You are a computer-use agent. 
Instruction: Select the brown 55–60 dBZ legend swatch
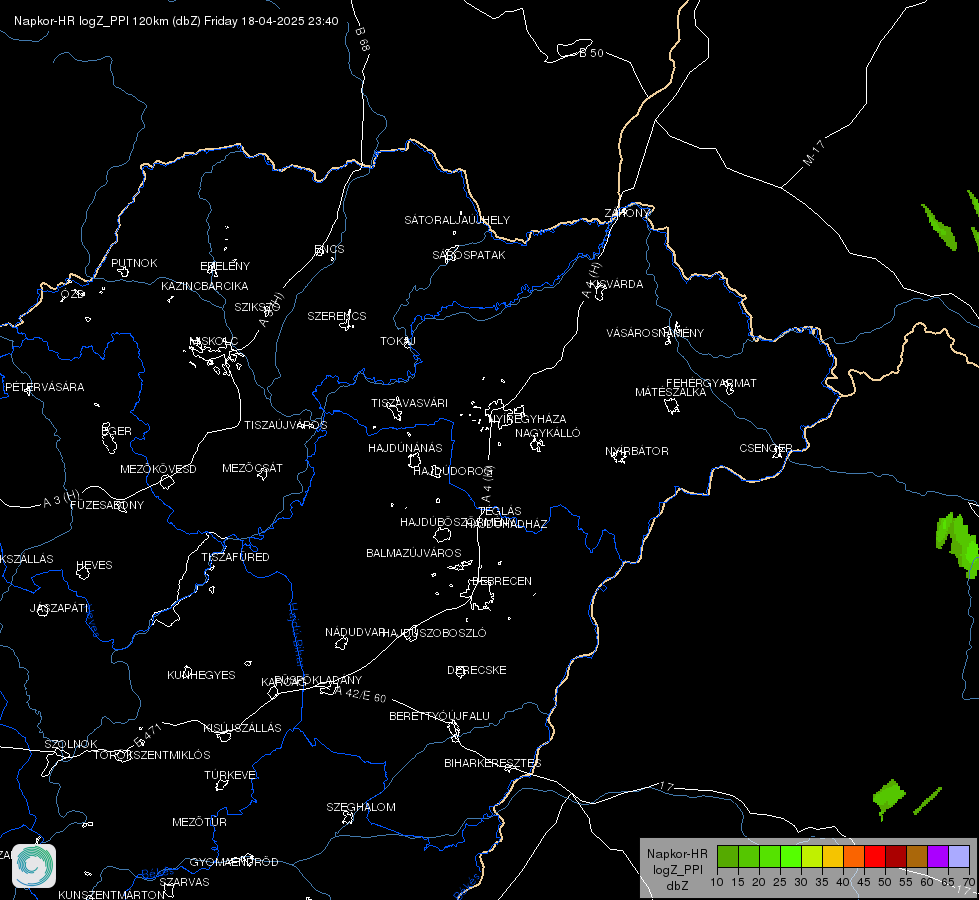917,857
